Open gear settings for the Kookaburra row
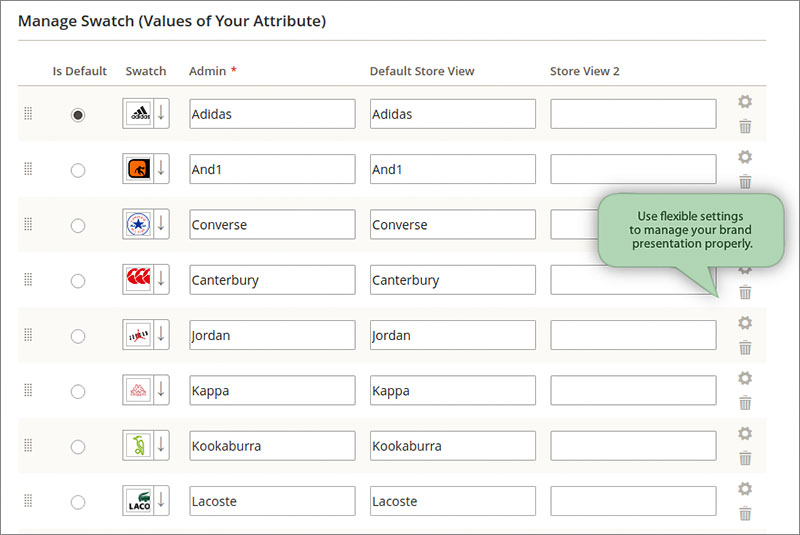The image size is (800, 535). [745, 434]
